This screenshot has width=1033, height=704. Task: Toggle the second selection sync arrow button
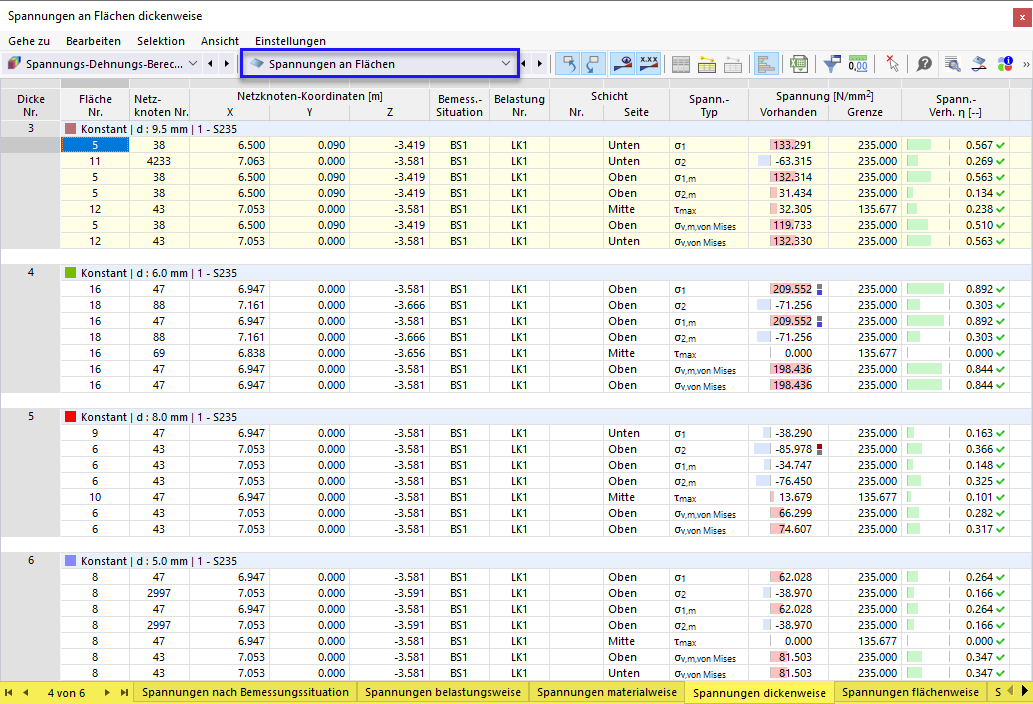(593, 64)
